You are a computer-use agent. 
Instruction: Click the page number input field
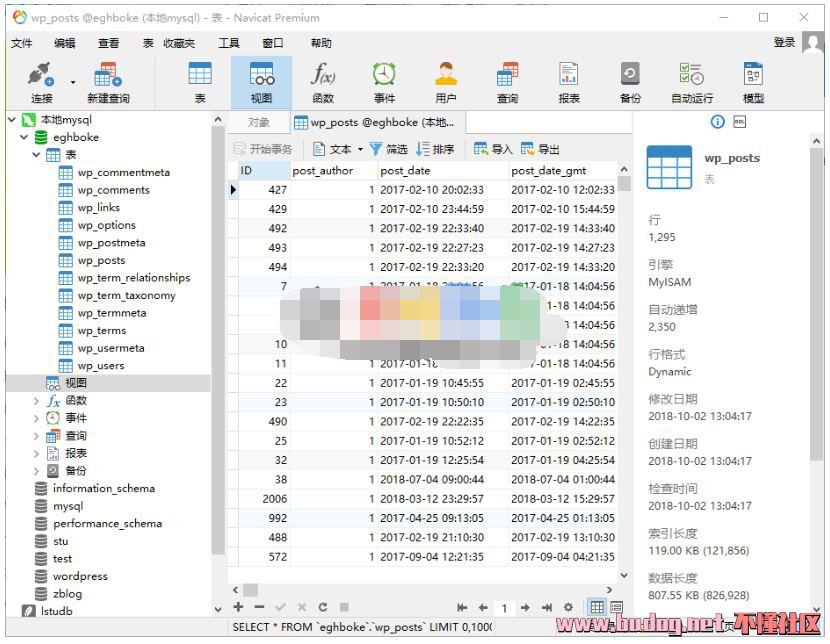[504, 607]
